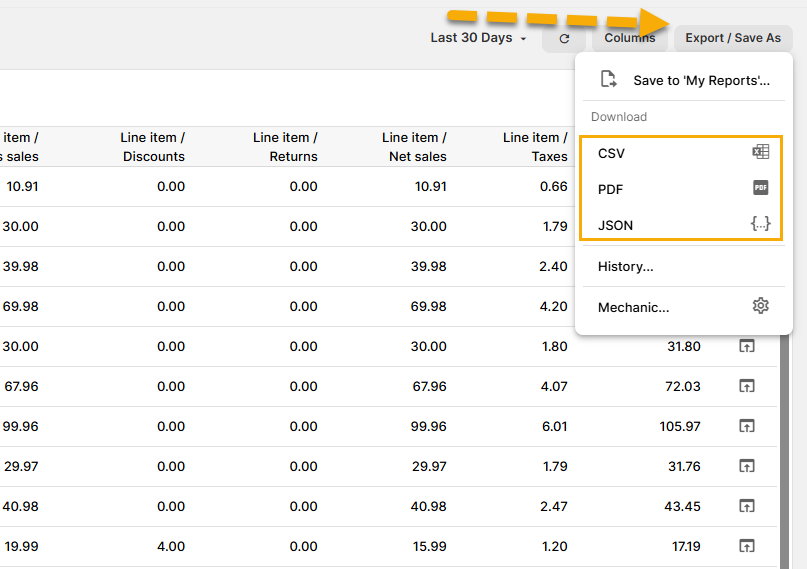This screenshot has width=807, height=569.
Task: Collapse the Export / Save As menu
Action: tap(732, 38)
